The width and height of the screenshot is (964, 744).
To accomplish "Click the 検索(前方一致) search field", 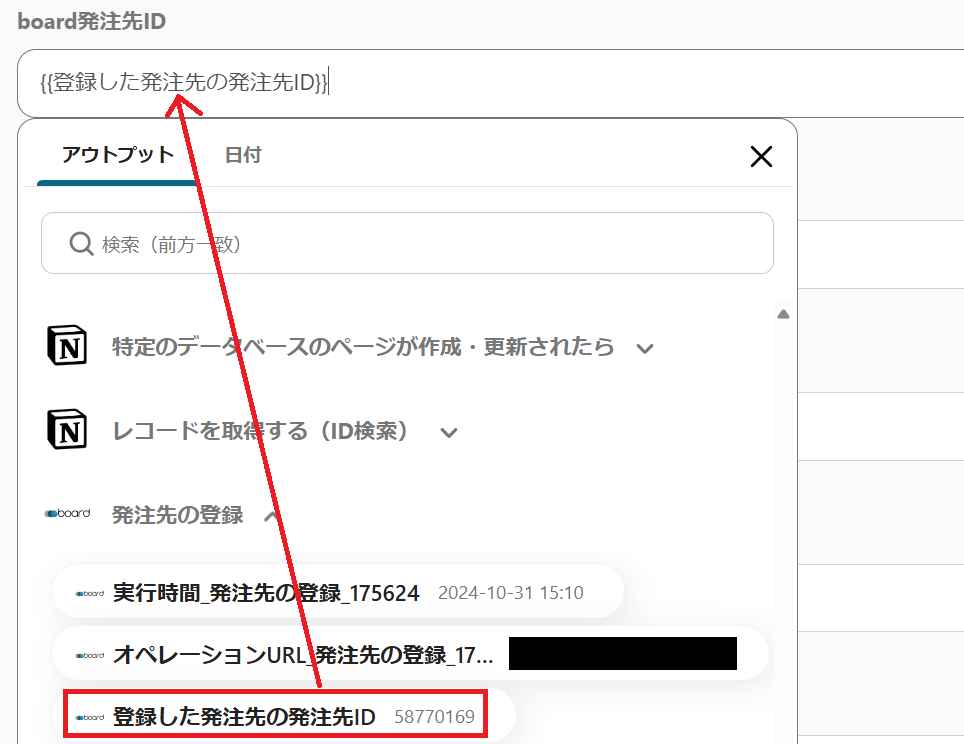I will pyautogui.click(x=407, y=243).
